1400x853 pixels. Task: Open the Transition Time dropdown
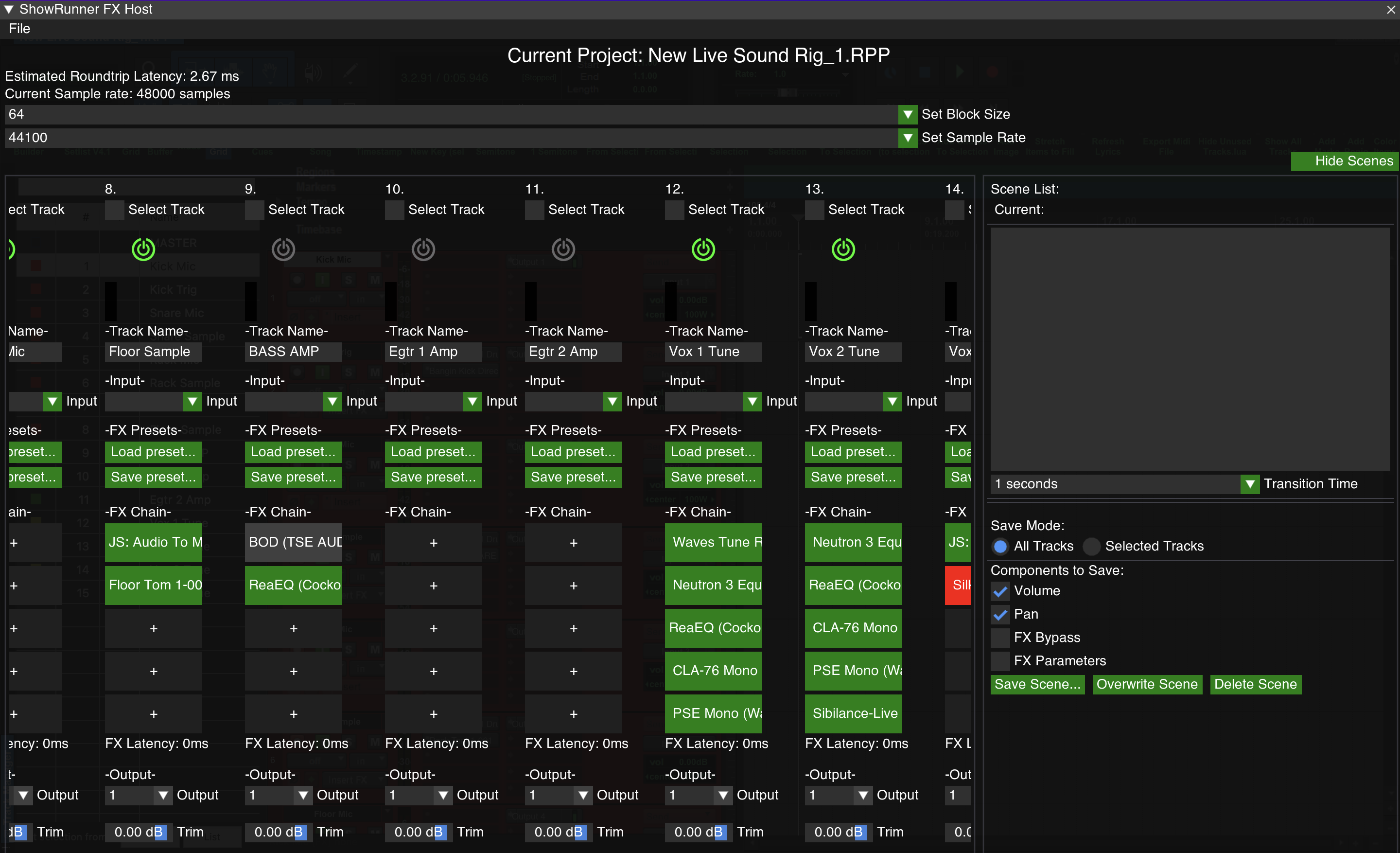[1249, 484]
